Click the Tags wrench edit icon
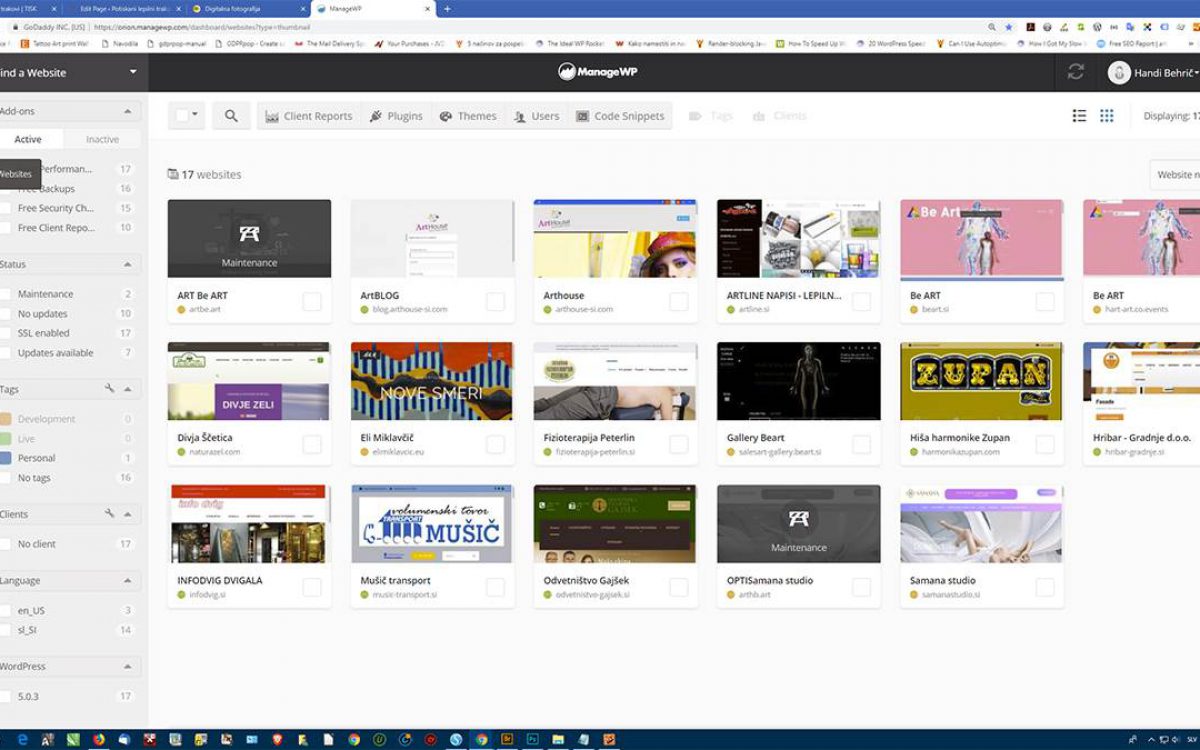Viewport: 1200px width, 750px height. coord(110,389)
